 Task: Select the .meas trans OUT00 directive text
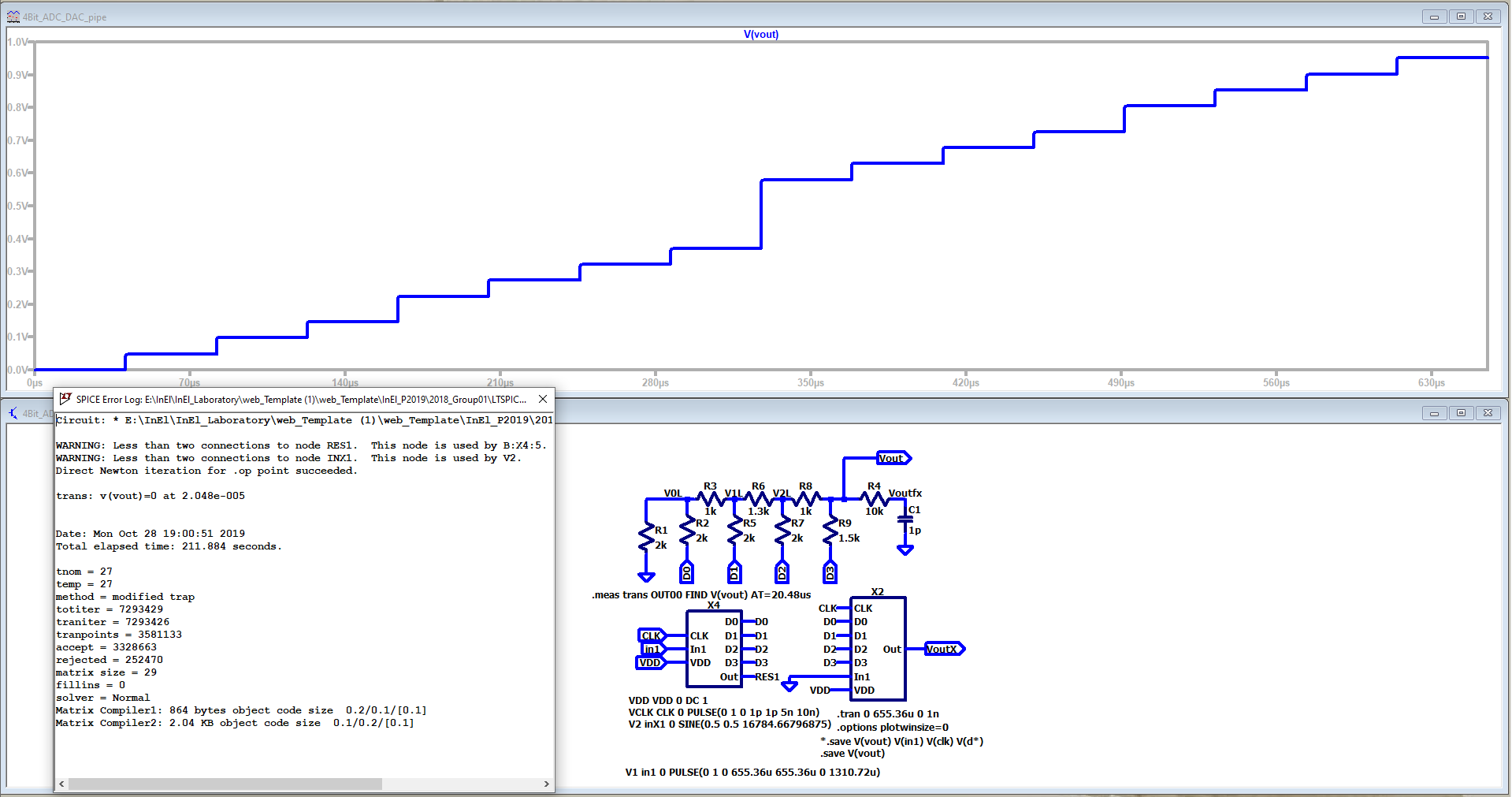tap(701, 594)
